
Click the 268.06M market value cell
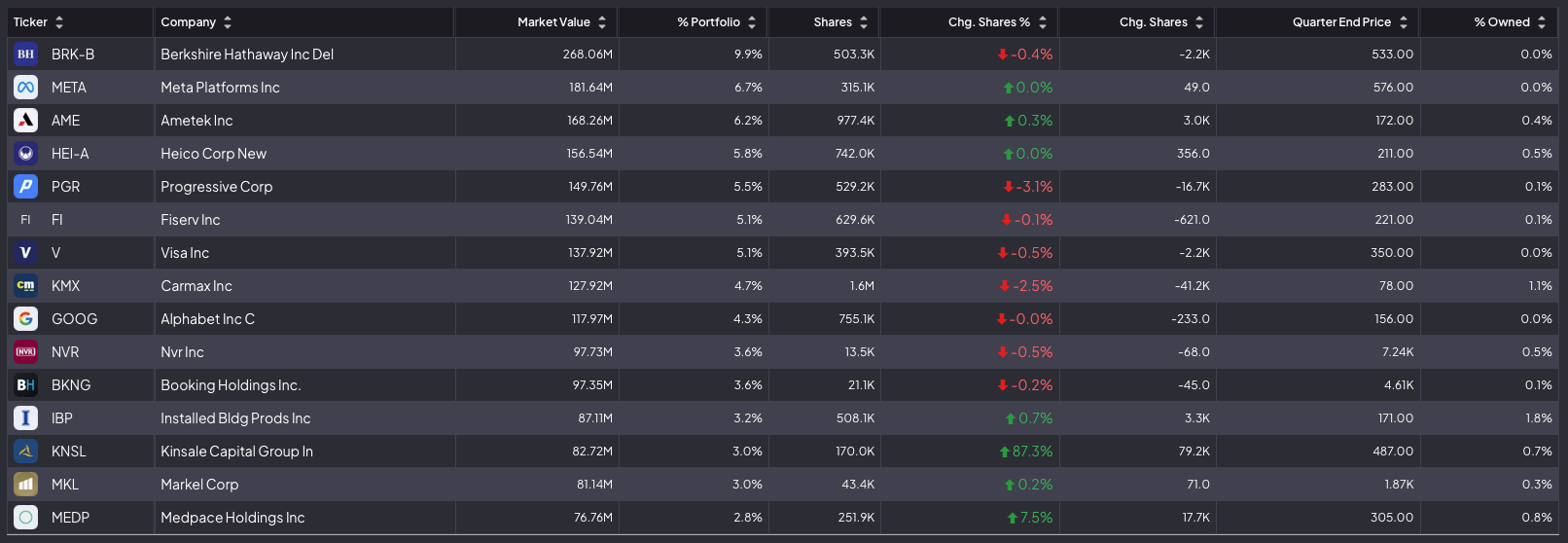coord(588,54)
